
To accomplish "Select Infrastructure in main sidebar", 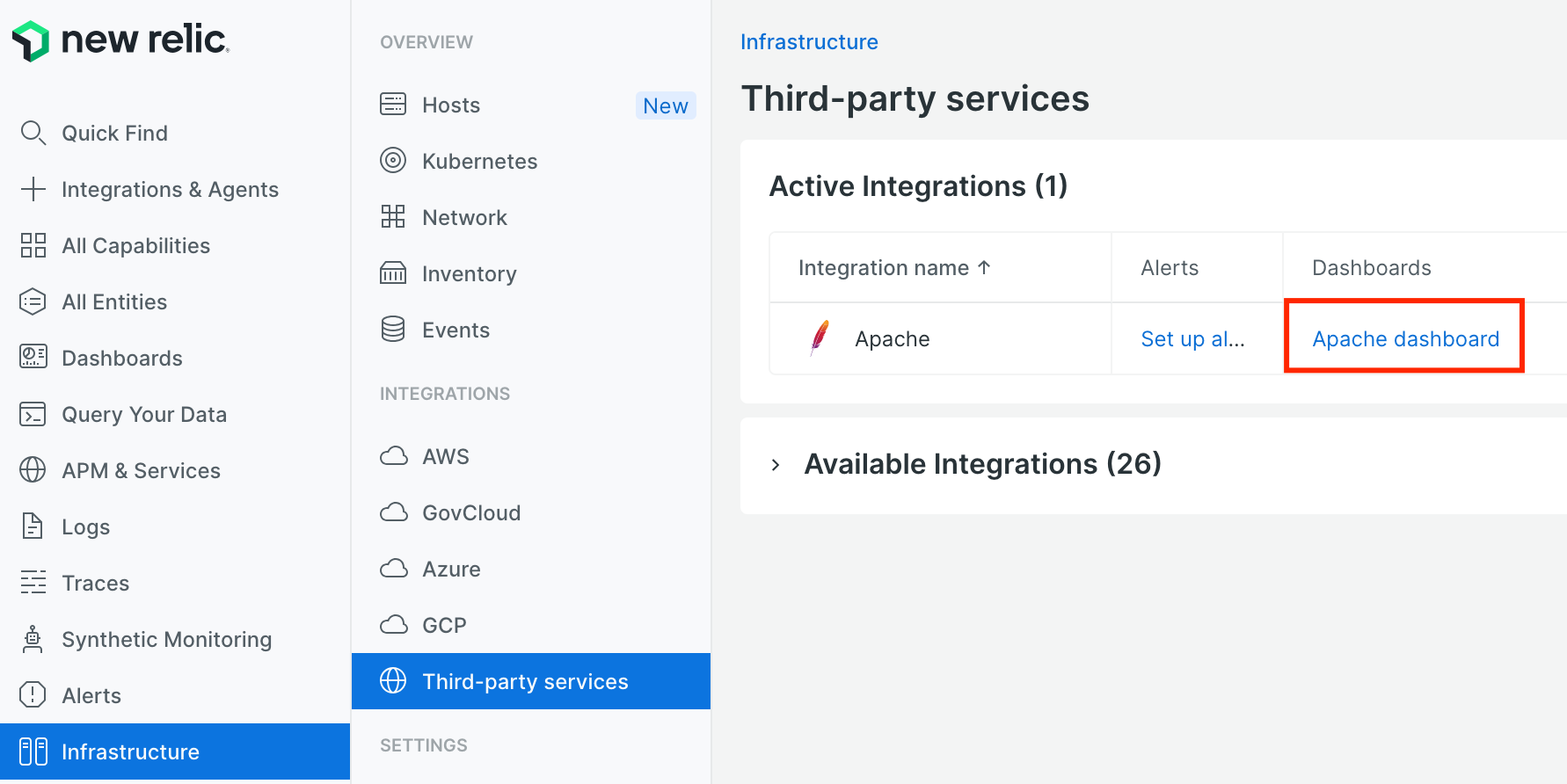I will coord(176,751).
